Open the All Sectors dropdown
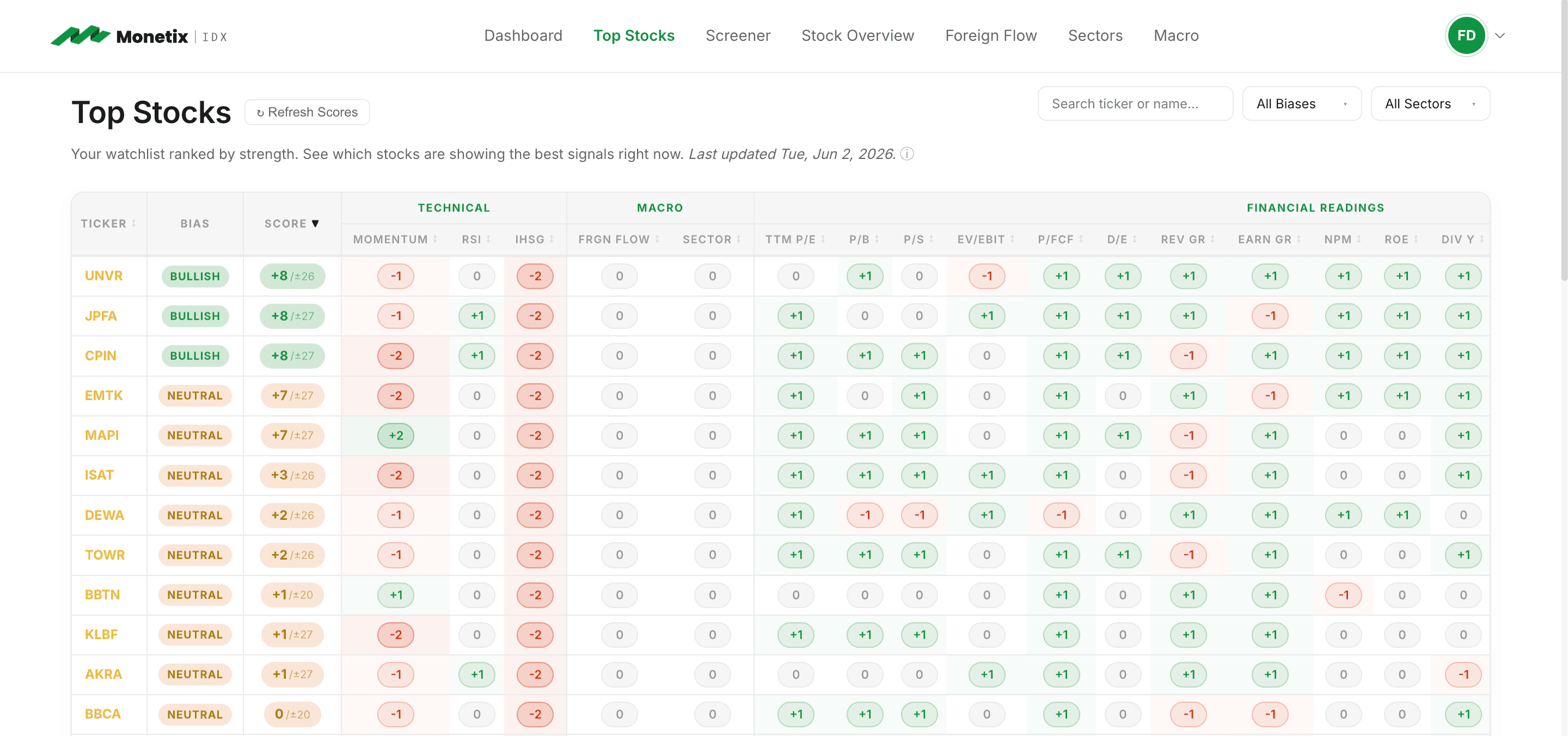This screenshot has height=736, width=1568. click(1430, 103)
